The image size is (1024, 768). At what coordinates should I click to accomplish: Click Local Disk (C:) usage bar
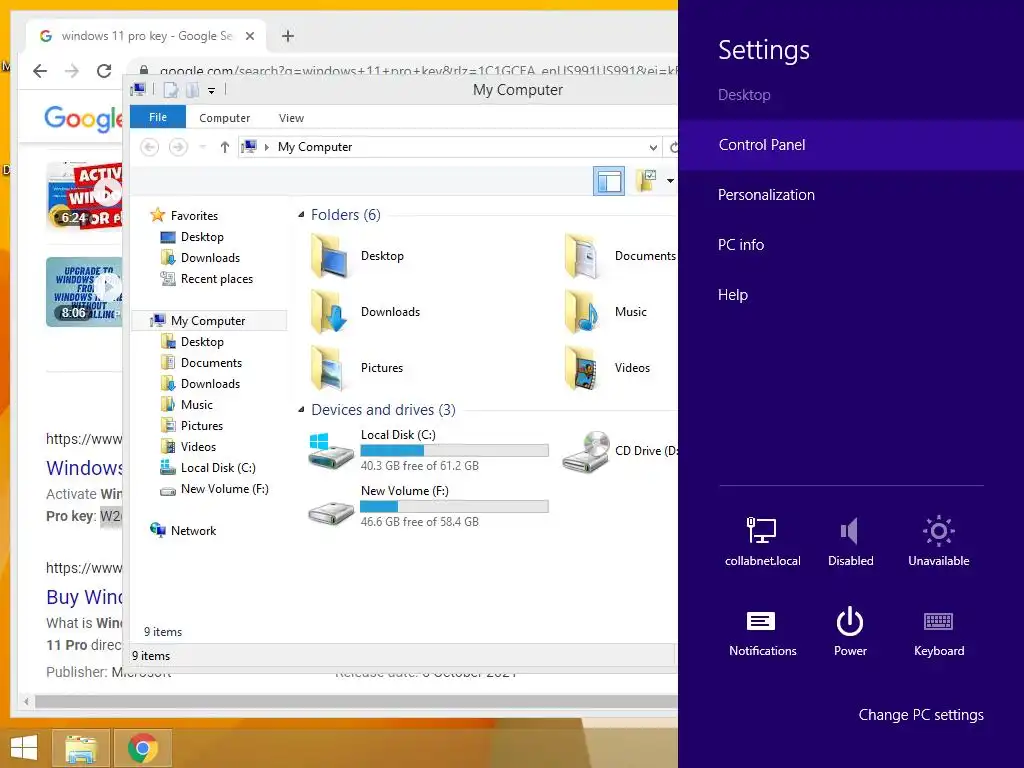click(455, 450)
